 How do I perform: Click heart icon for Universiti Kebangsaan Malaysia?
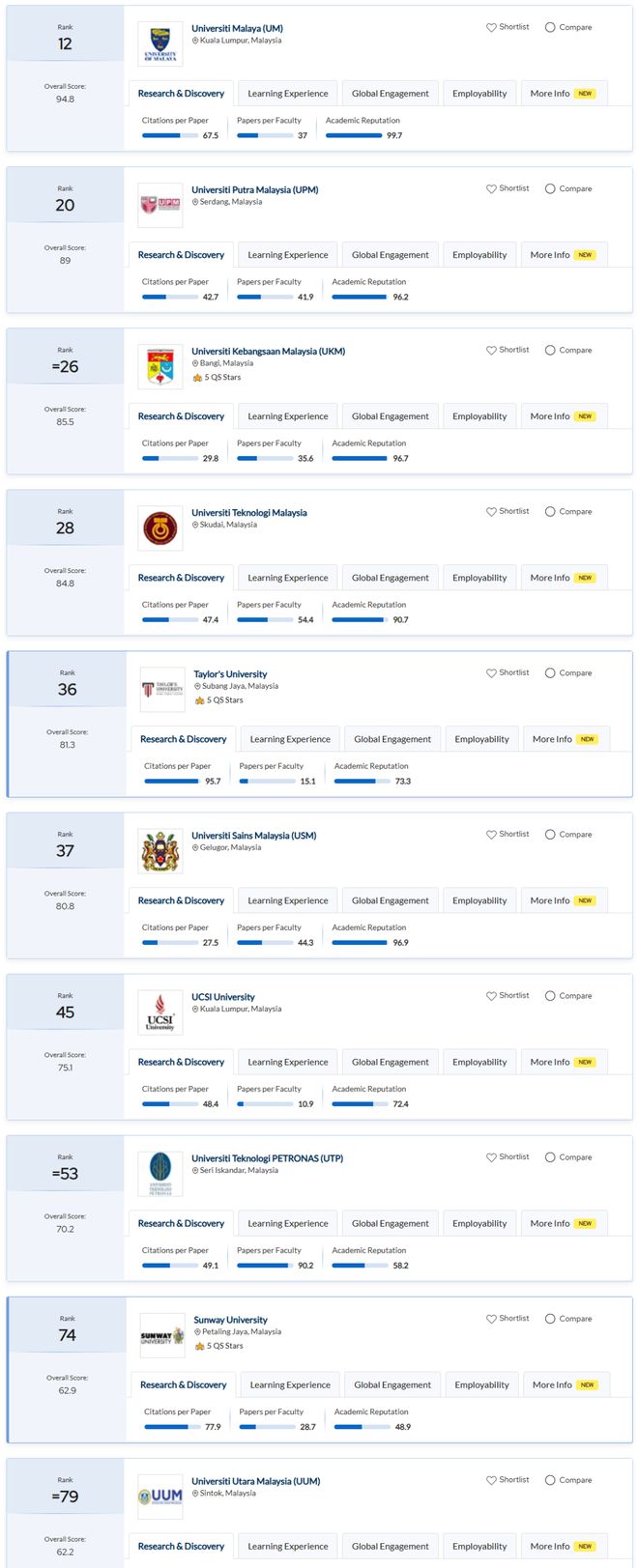click(491, 350)
